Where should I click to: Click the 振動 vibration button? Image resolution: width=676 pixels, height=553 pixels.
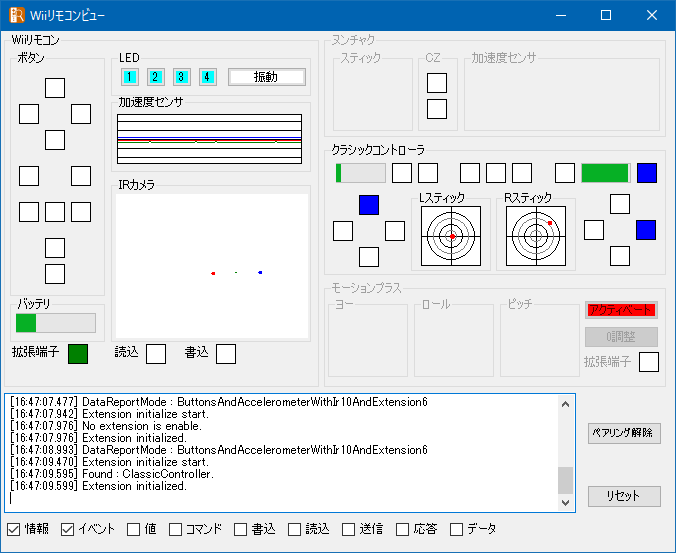click(267, 77)
